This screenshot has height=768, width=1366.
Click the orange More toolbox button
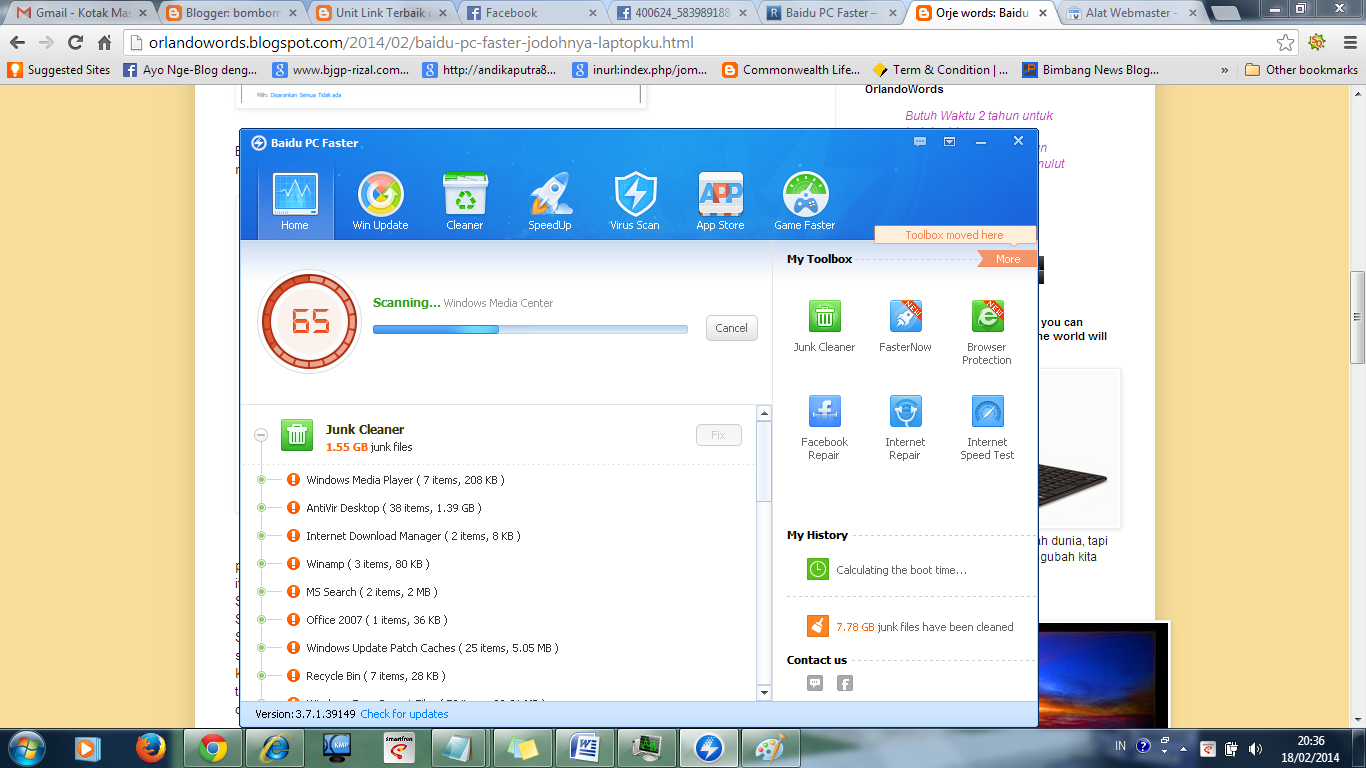point(1006,259)
